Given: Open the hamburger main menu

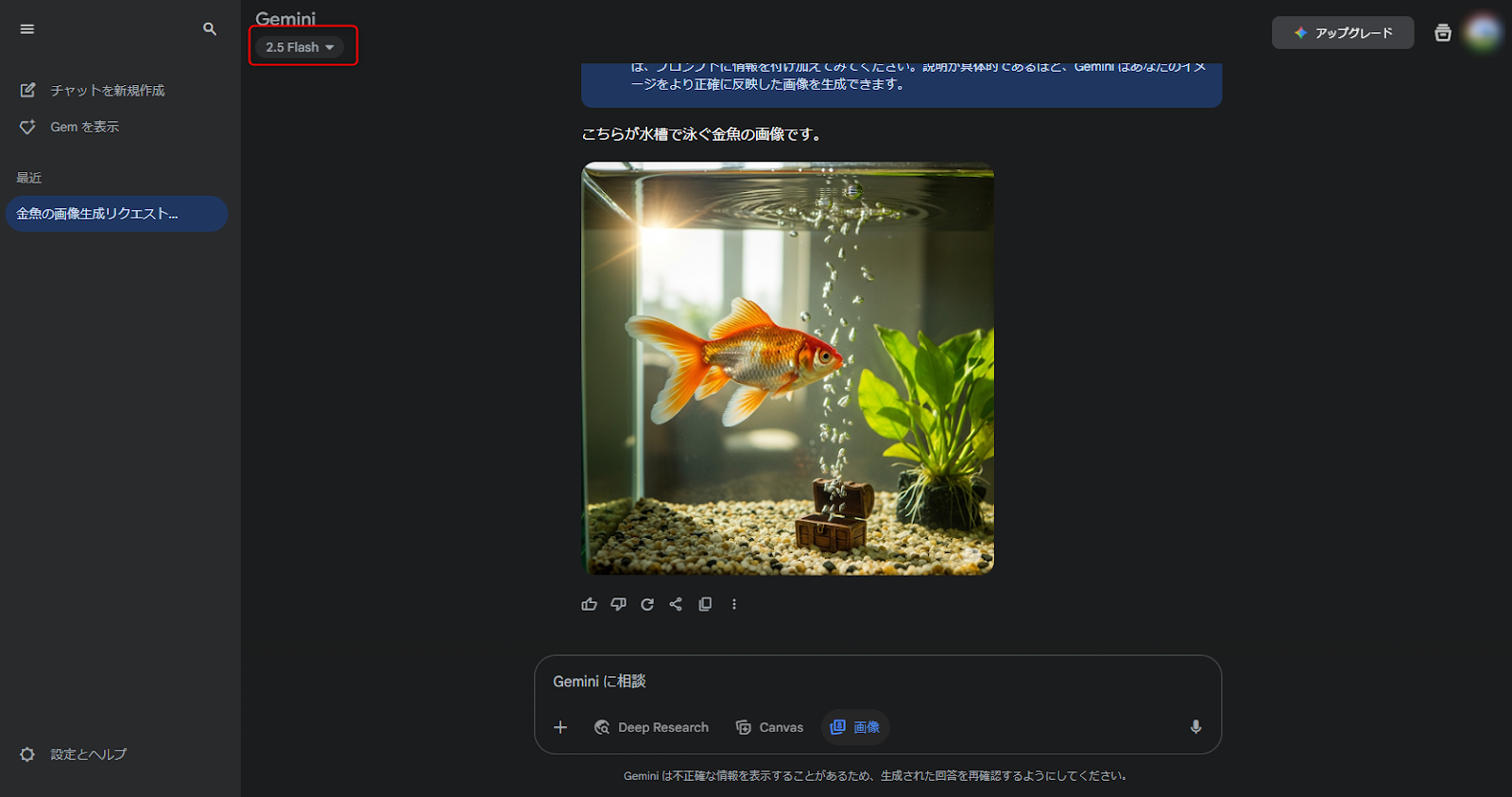Looking at the screenshot, I should [x=27, y=29].
